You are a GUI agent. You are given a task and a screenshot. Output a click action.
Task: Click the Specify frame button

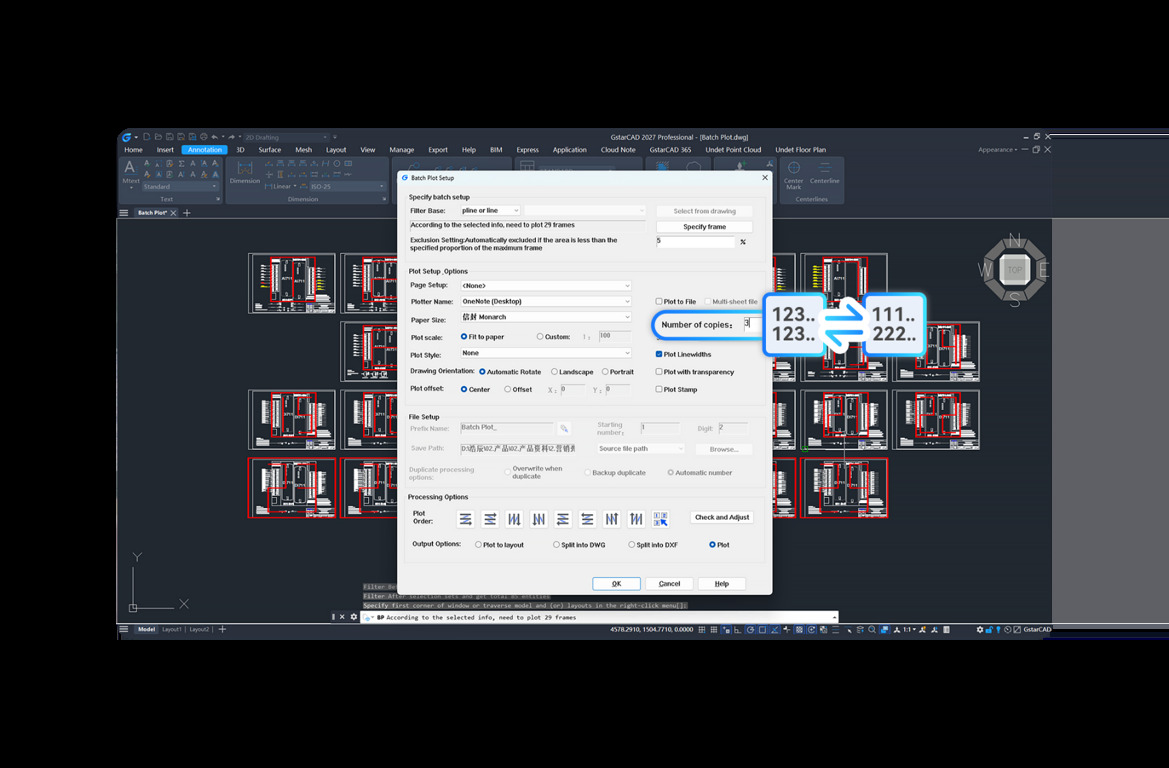[x=705, y=227]
